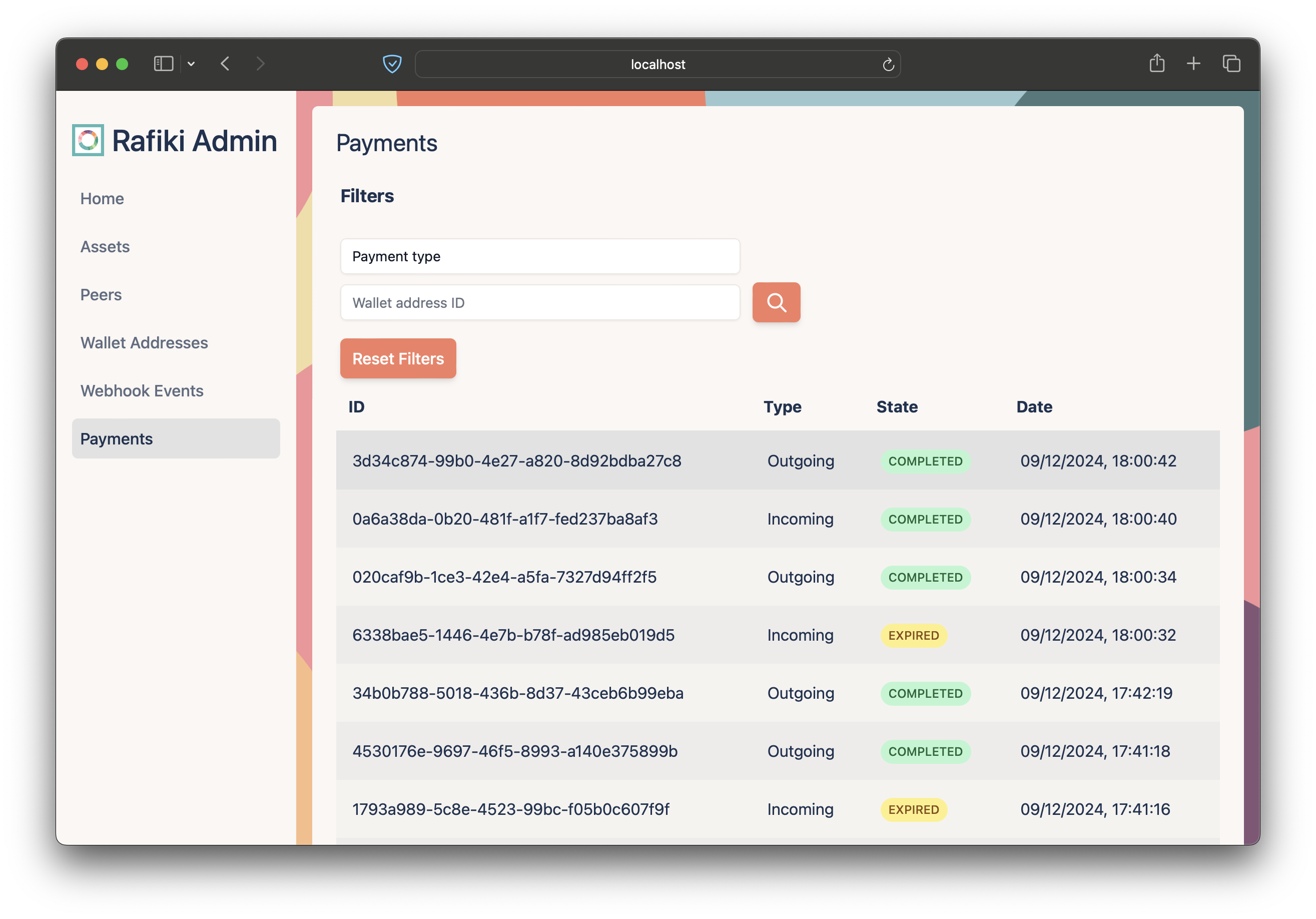Viewport: 1316px width, 919px height.
Task: Expand the sidebar options chevron
Action: [191, 64]
